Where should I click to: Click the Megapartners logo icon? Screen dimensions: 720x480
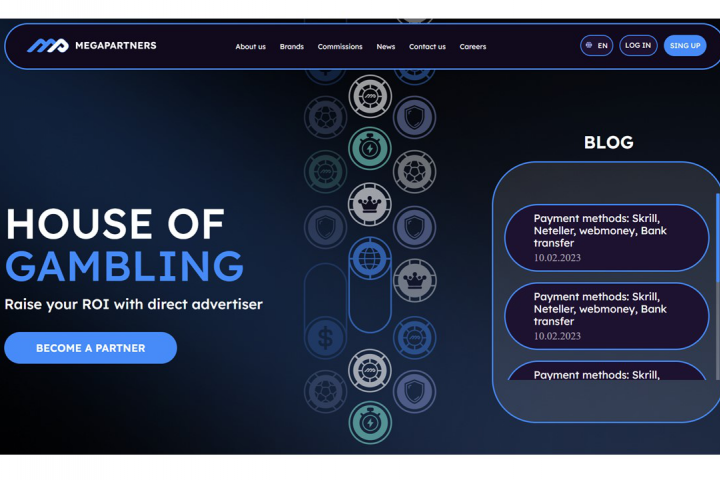[x=48, y=45]
